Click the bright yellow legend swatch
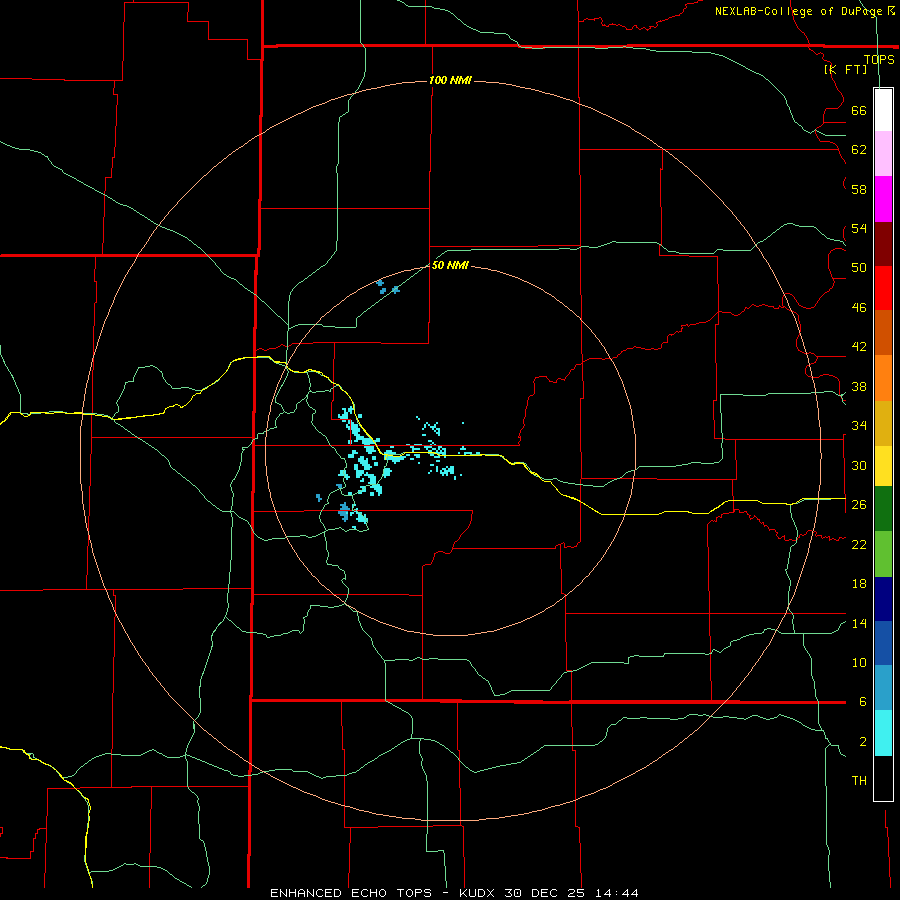 pos(883,466)
